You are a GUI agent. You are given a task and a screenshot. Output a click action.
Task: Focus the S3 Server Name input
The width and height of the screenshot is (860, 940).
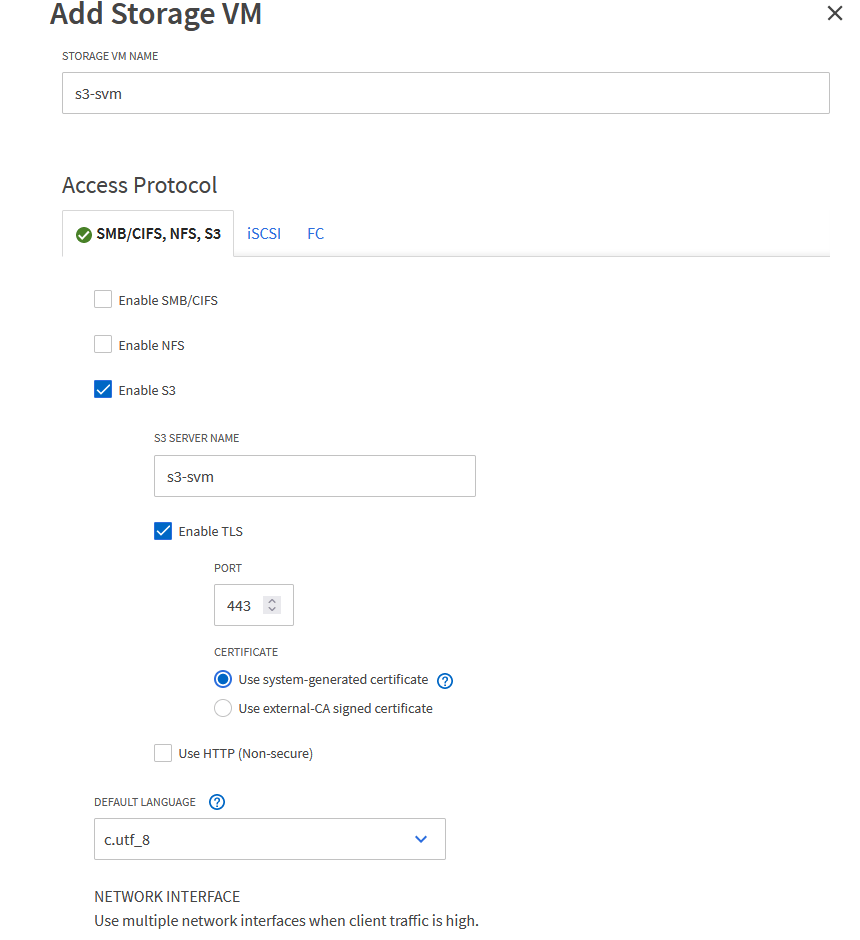click(314, 477)
